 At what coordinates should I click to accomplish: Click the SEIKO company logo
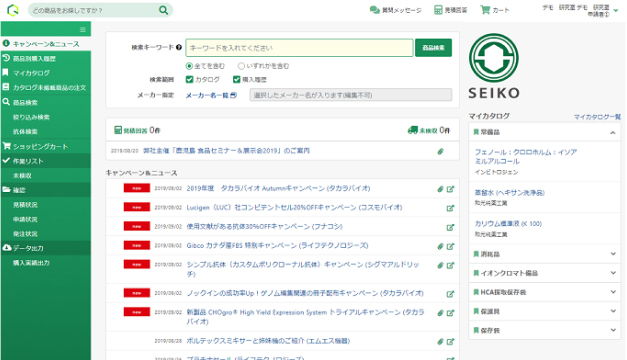point(494,66)
